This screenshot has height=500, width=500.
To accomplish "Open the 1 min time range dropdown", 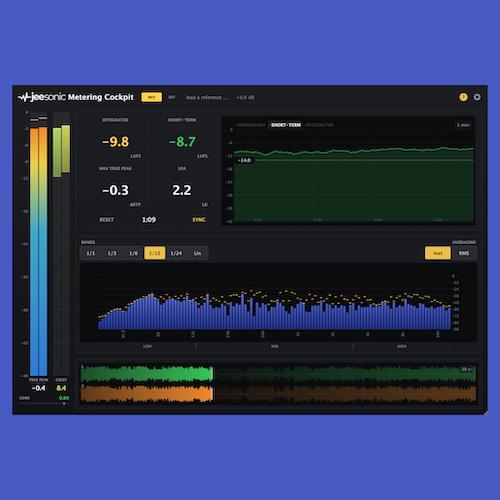I will (x=463, y=125).
